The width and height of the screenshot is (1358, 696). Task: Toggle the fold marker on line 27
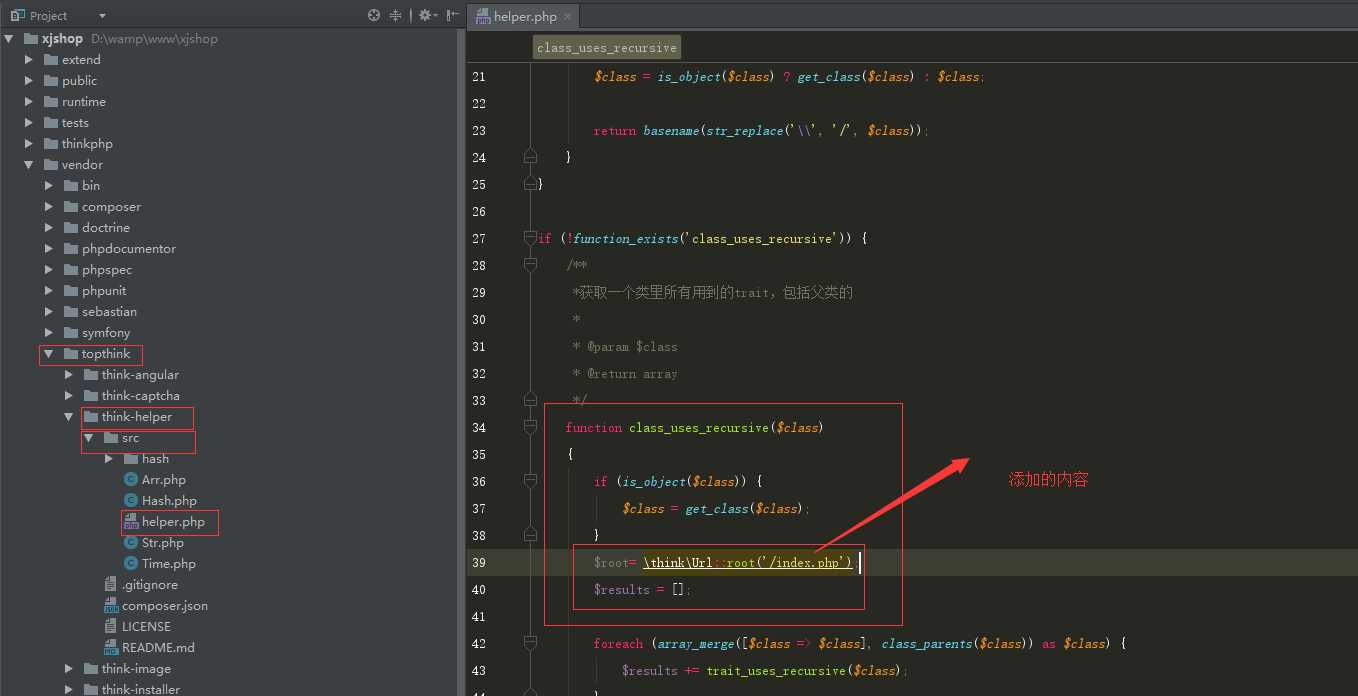530,238
